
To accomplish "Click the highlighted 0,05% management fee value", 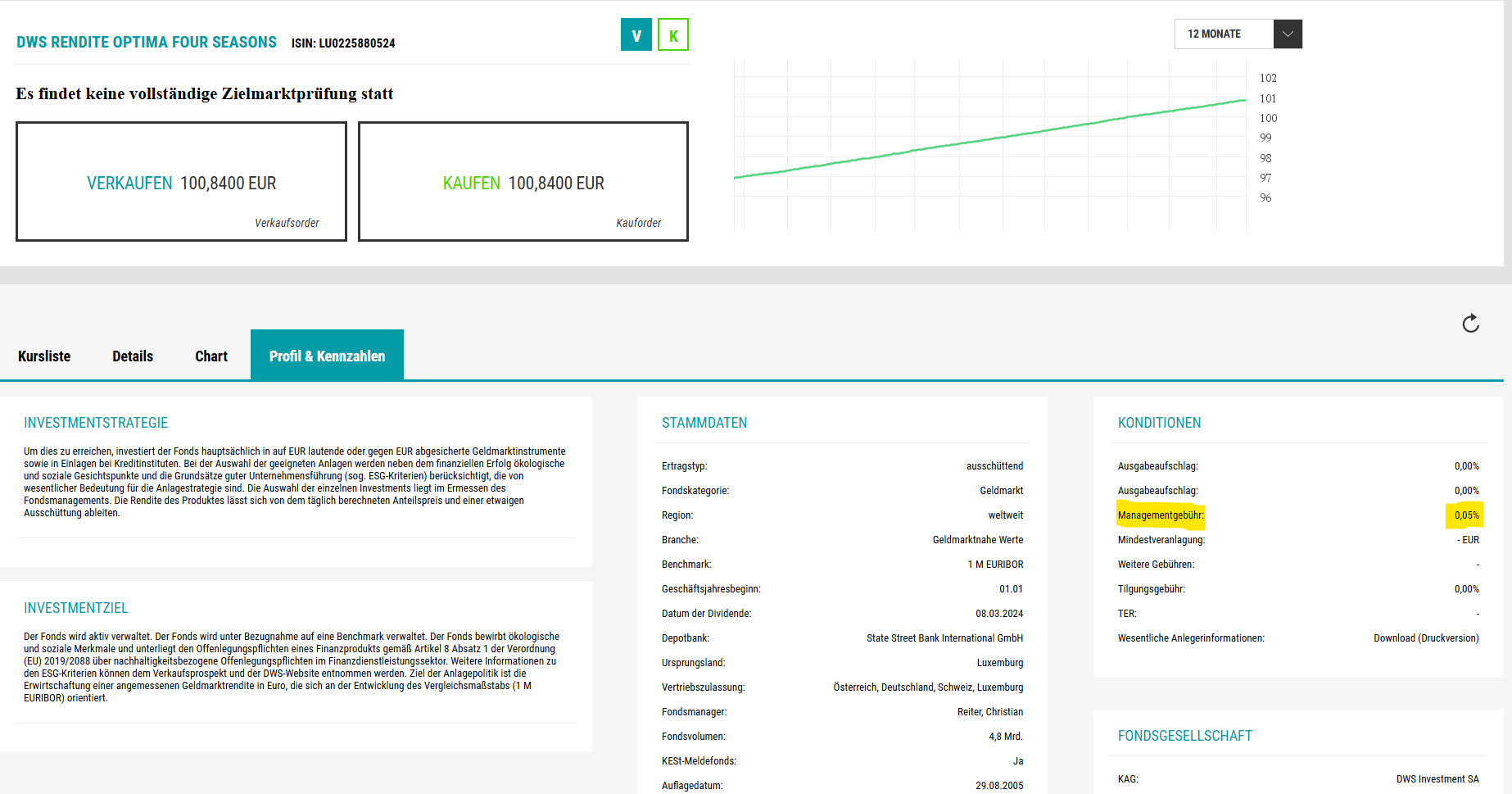I will tap(1467, 515).
